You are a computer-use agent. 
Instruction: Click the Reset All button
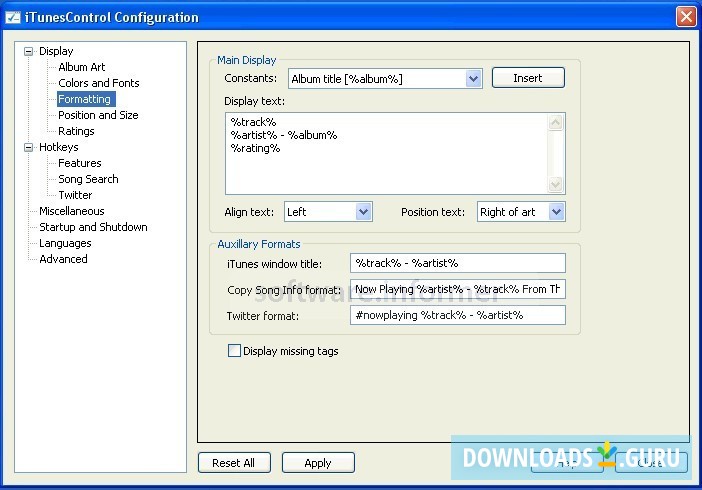tap(234, 463)
